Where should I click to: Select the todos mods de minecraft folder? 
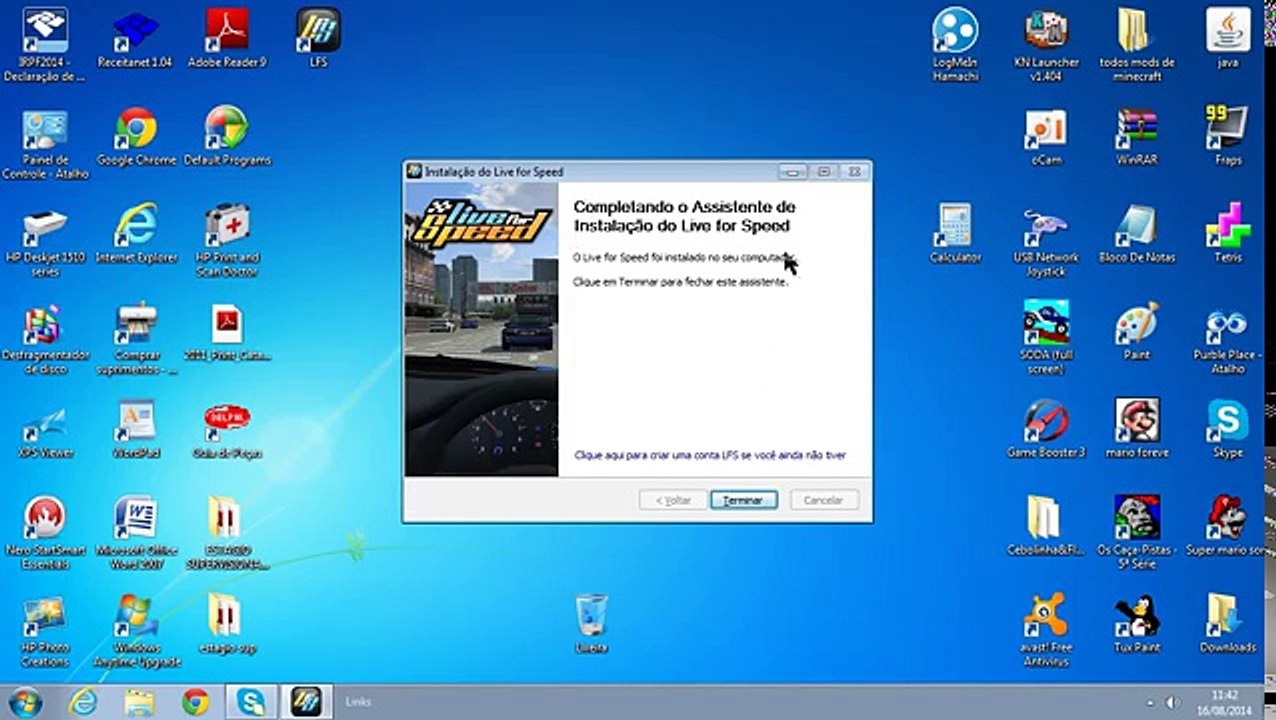click(x=1137, y=45)
